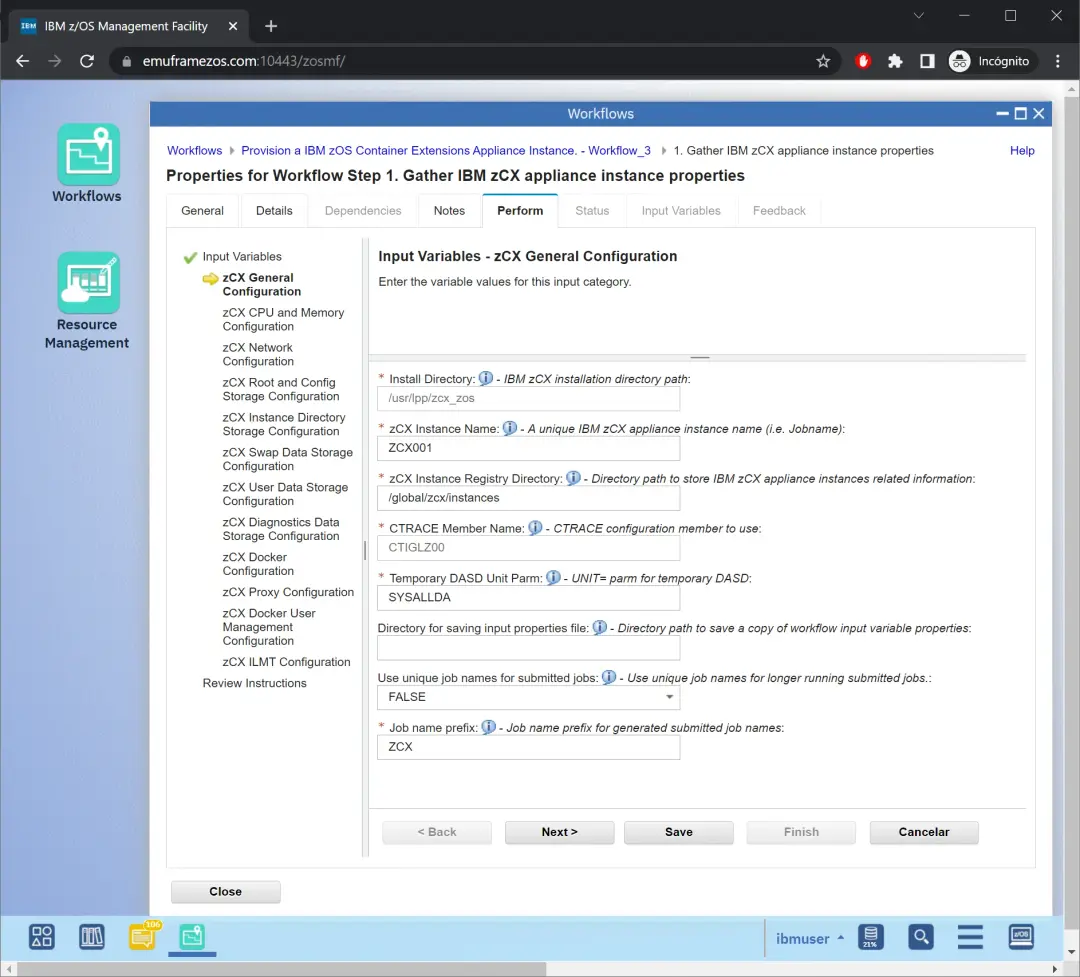
Task: Open the library books icon in z/OSMF taskbar
Action: (92, 936)
